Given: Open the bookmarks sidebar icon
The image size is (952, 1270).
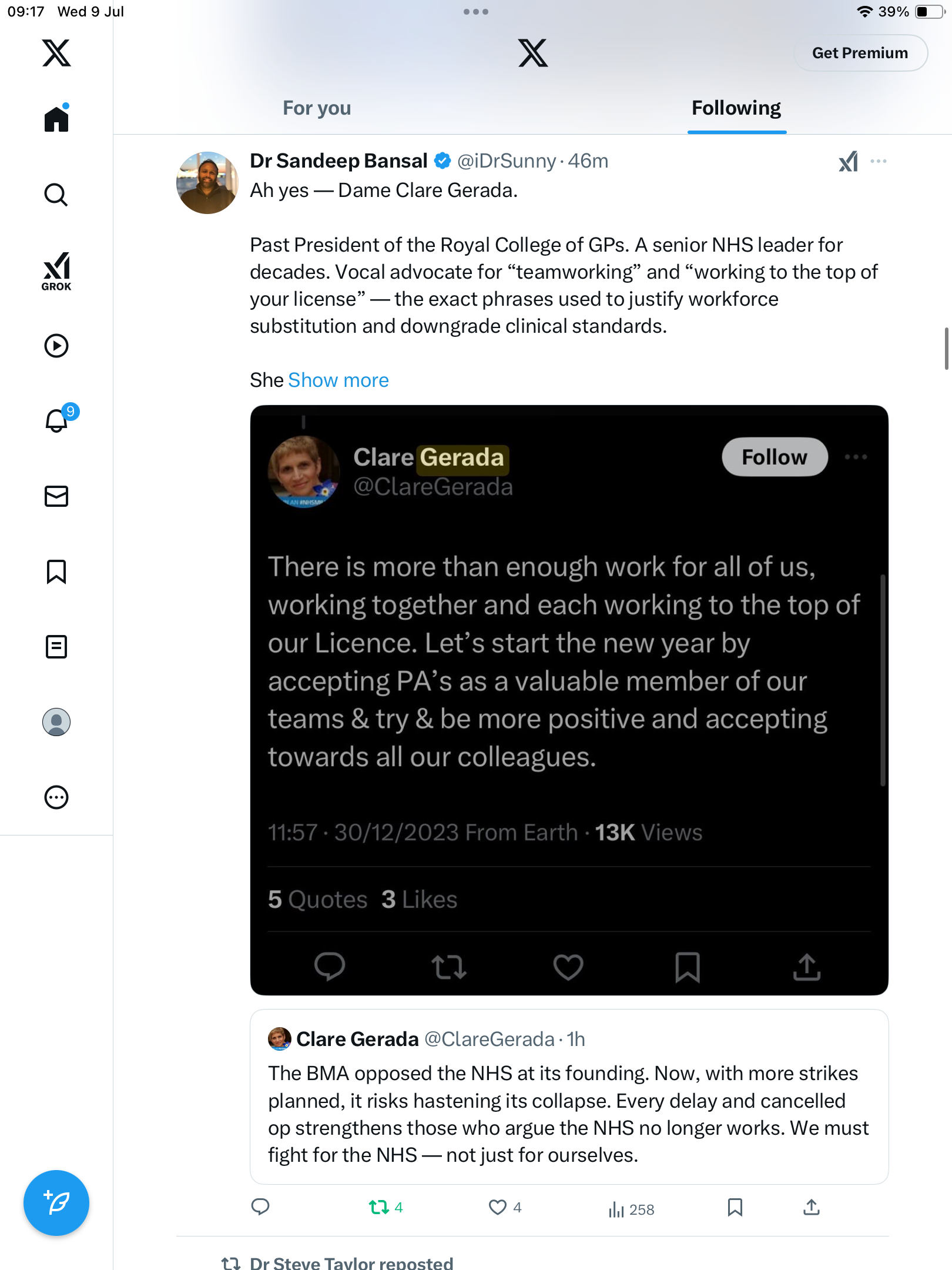Looking at the screenshot, I should pyautogui.click(x=56, y=571).
